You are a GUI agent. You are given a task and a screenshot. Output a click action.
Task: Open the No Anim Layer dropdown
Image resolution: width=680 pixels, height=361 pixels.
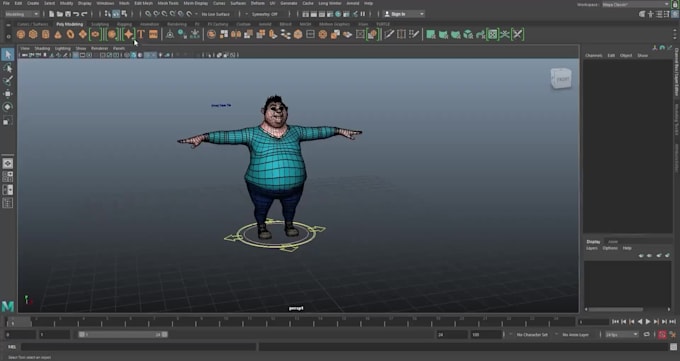pos(575,335)
